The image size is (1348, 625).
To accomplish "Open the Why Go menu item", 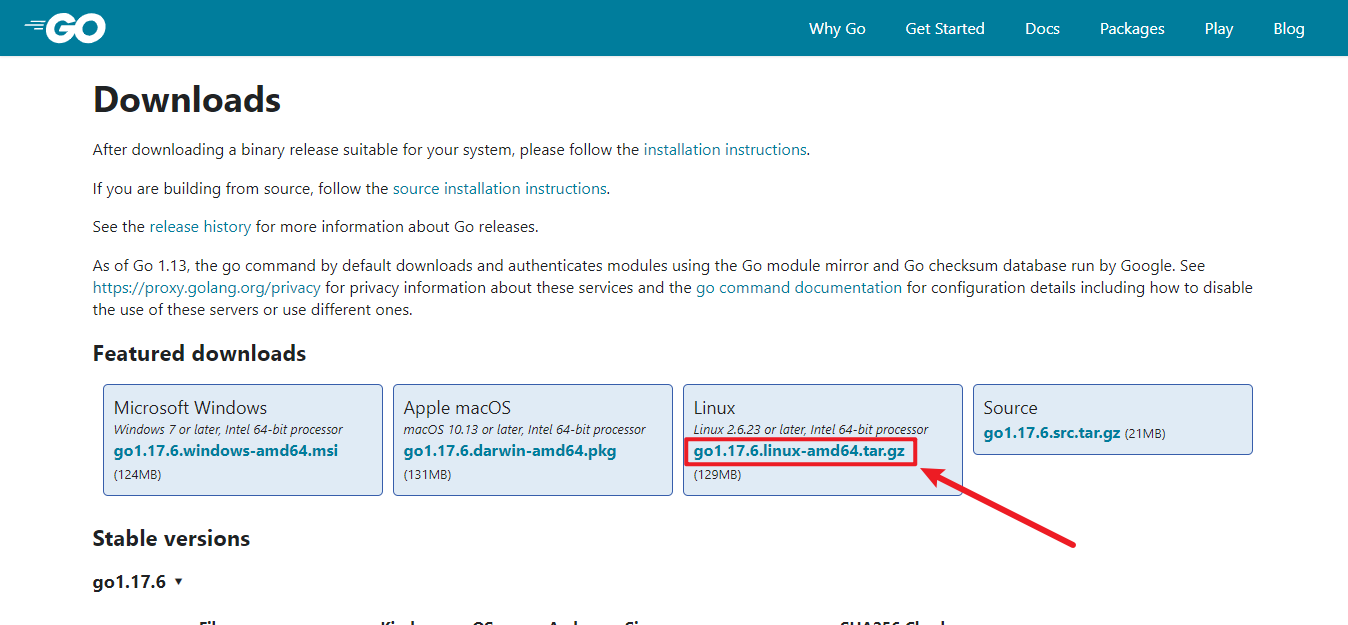I will pos(837,28).
